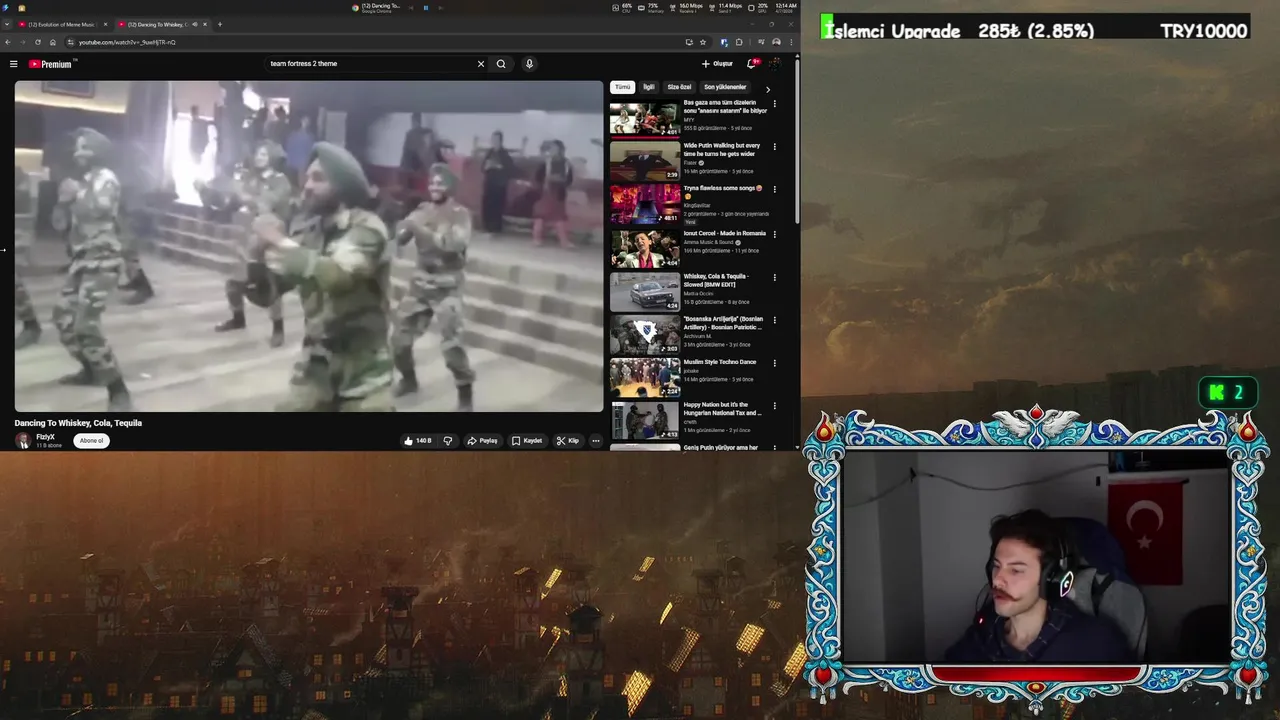Screen dimensions: 1280x720
Task: Open Wide Putin Walking video thumbnail
Action: click(x=645, y=162)
